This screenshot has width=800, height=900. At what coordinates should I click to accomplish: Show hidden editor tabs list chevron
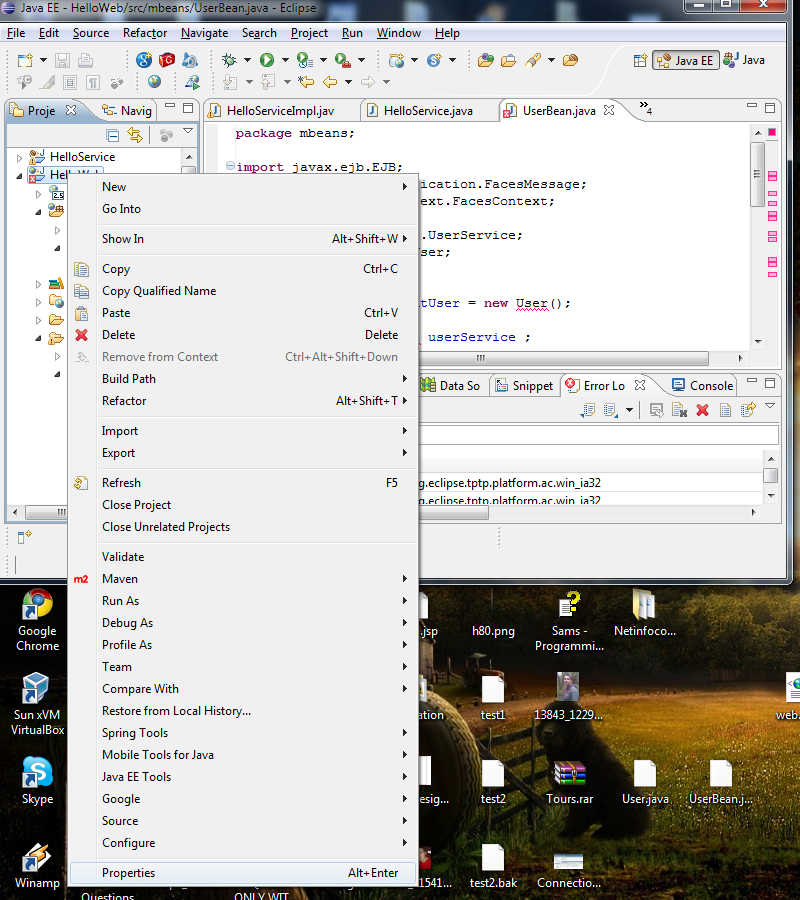(x=645, y=108)
